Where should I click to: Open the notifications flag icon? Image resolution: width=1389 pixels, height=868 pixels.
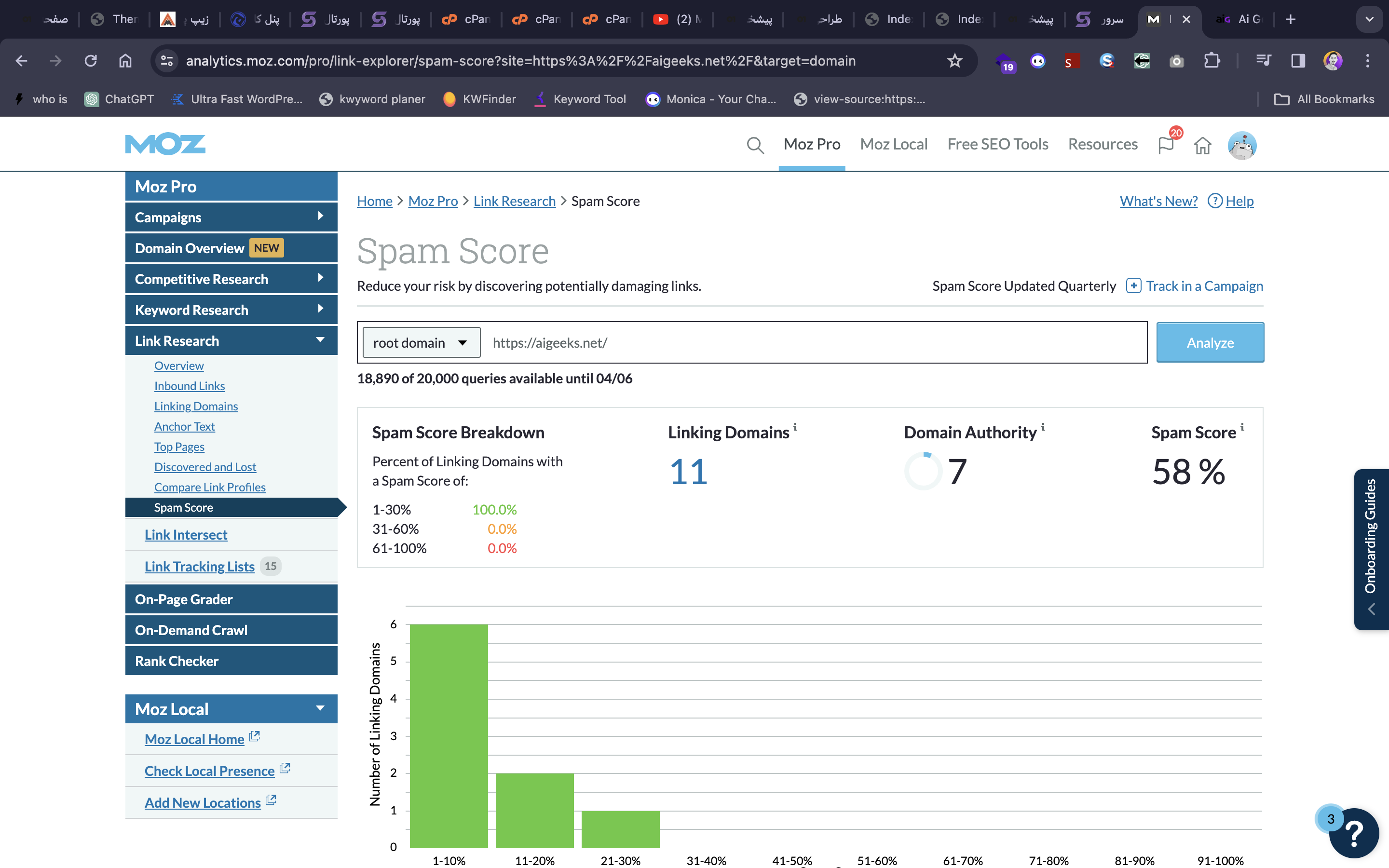pos(1166,145)
